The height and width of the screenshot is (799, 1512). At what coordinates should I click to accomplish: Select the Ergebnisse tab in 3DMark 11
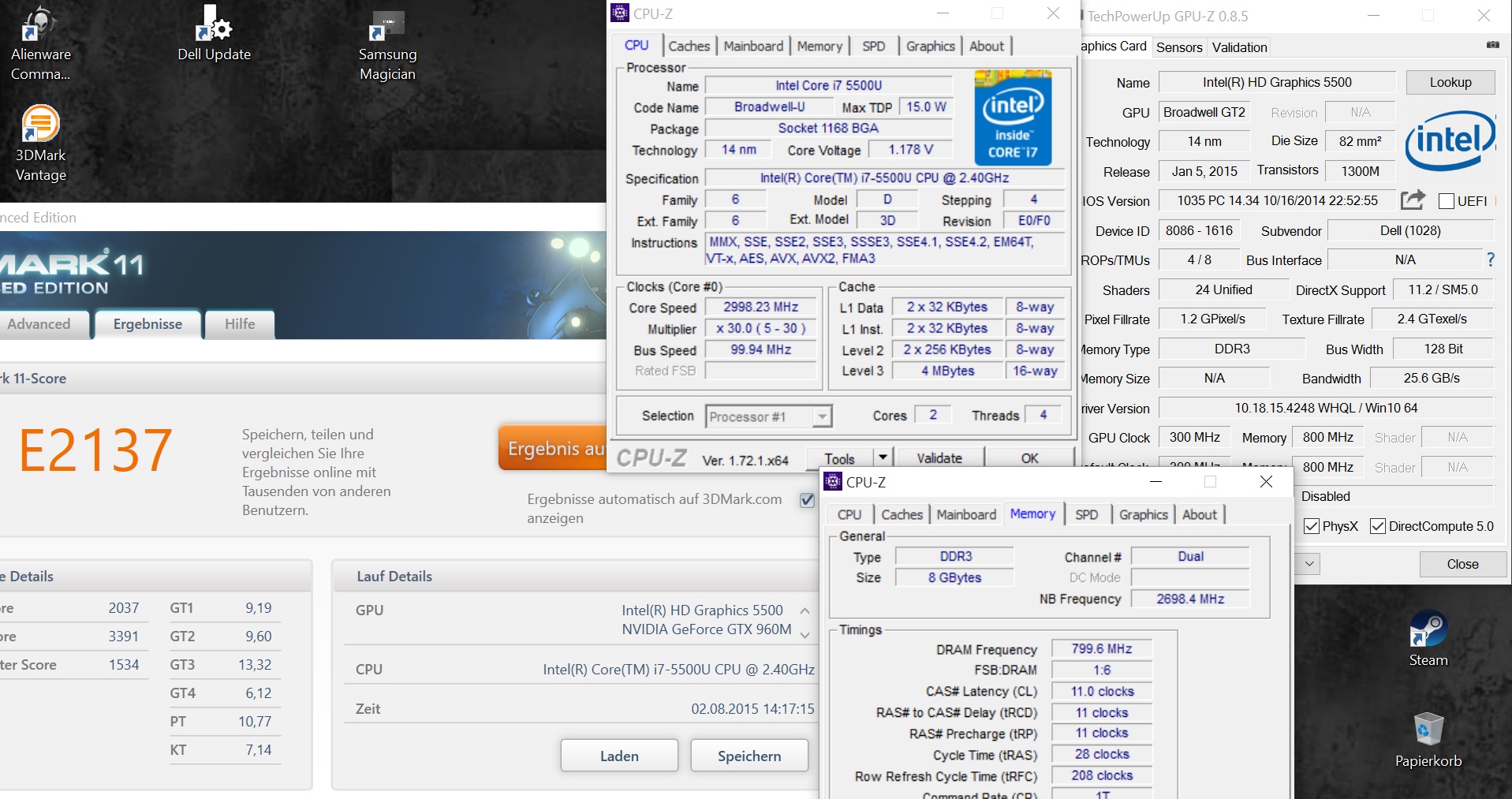[x=147, y=324]
